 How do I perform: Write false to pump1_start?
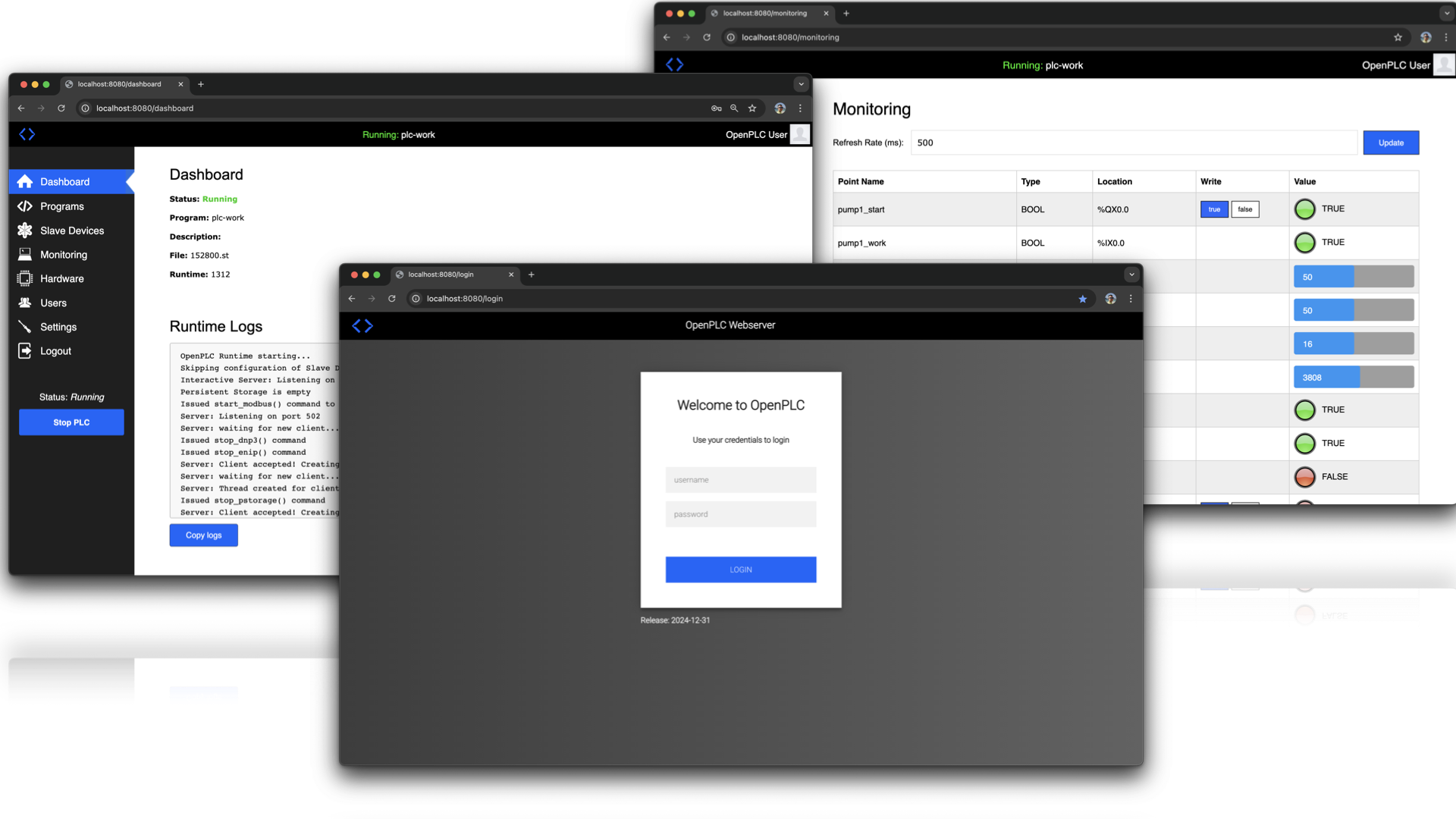pos(1245,209)
